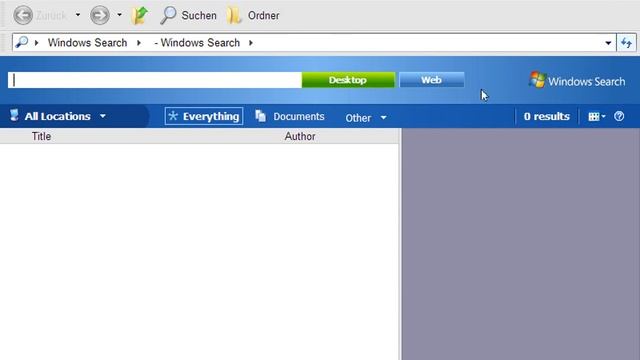Select the Documents filter tab
Screen dimensions: 640x360
coord(290,116)
